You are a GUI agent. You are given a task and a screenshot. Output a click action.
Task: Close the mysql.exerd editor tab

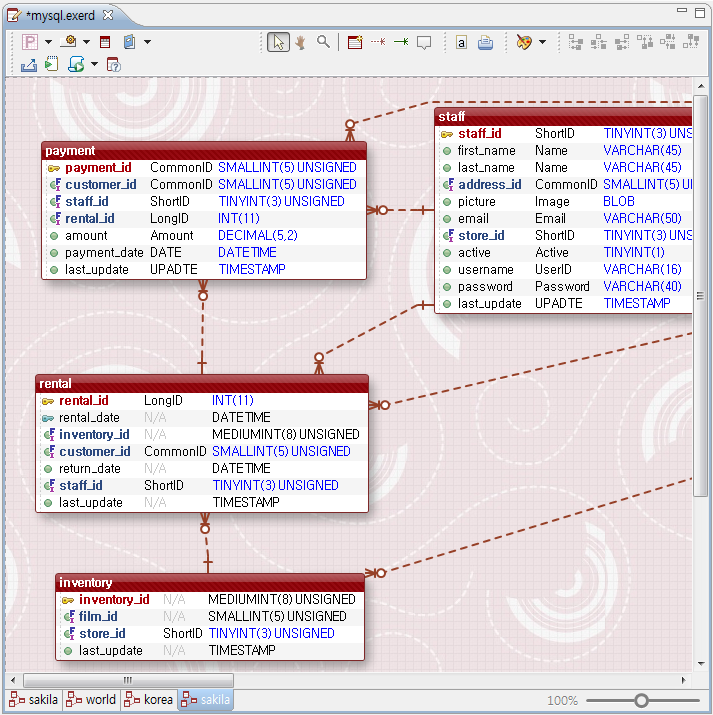tap(108, 15)
